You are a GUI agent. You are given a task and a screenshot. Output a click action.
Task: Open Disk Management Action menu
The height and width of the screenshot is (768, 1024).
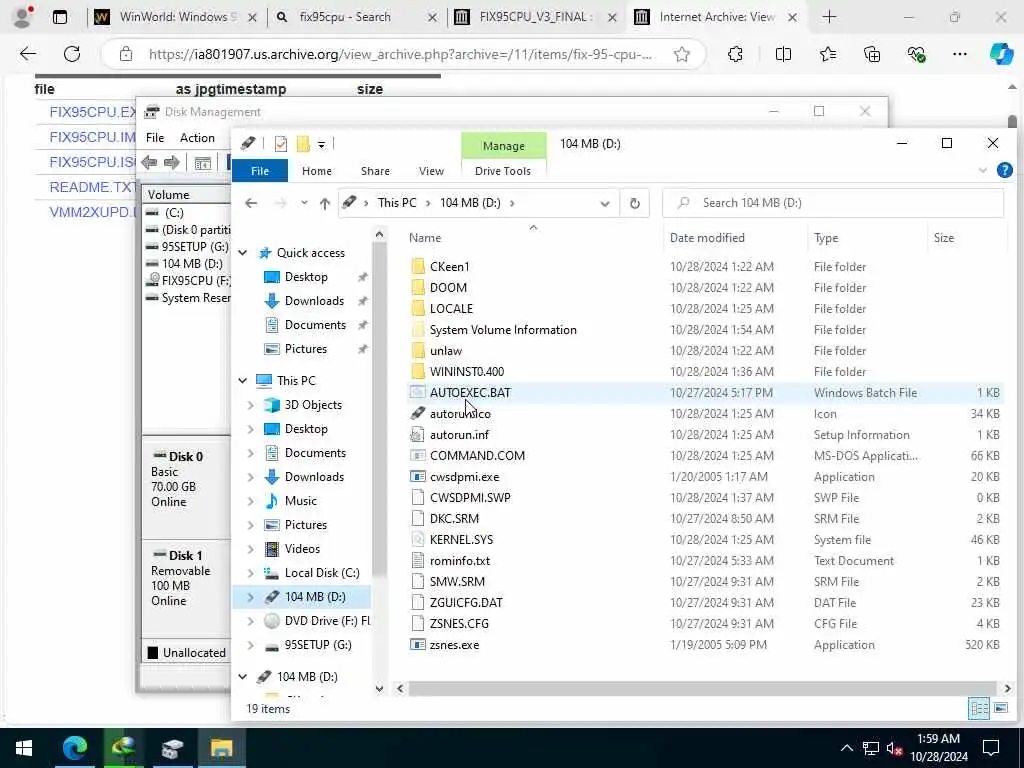(x=197, y=138)
